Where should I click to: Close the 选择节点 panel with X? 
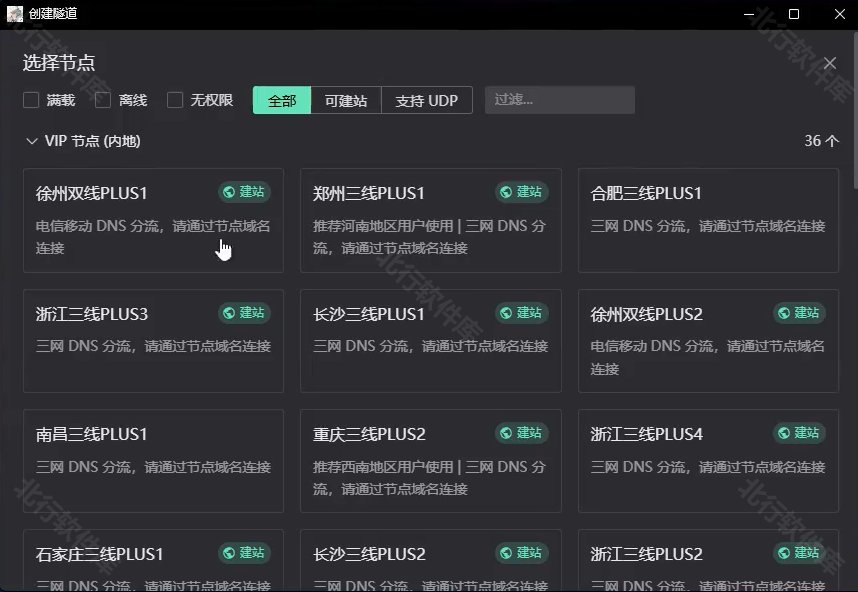(x=829, y=63)
